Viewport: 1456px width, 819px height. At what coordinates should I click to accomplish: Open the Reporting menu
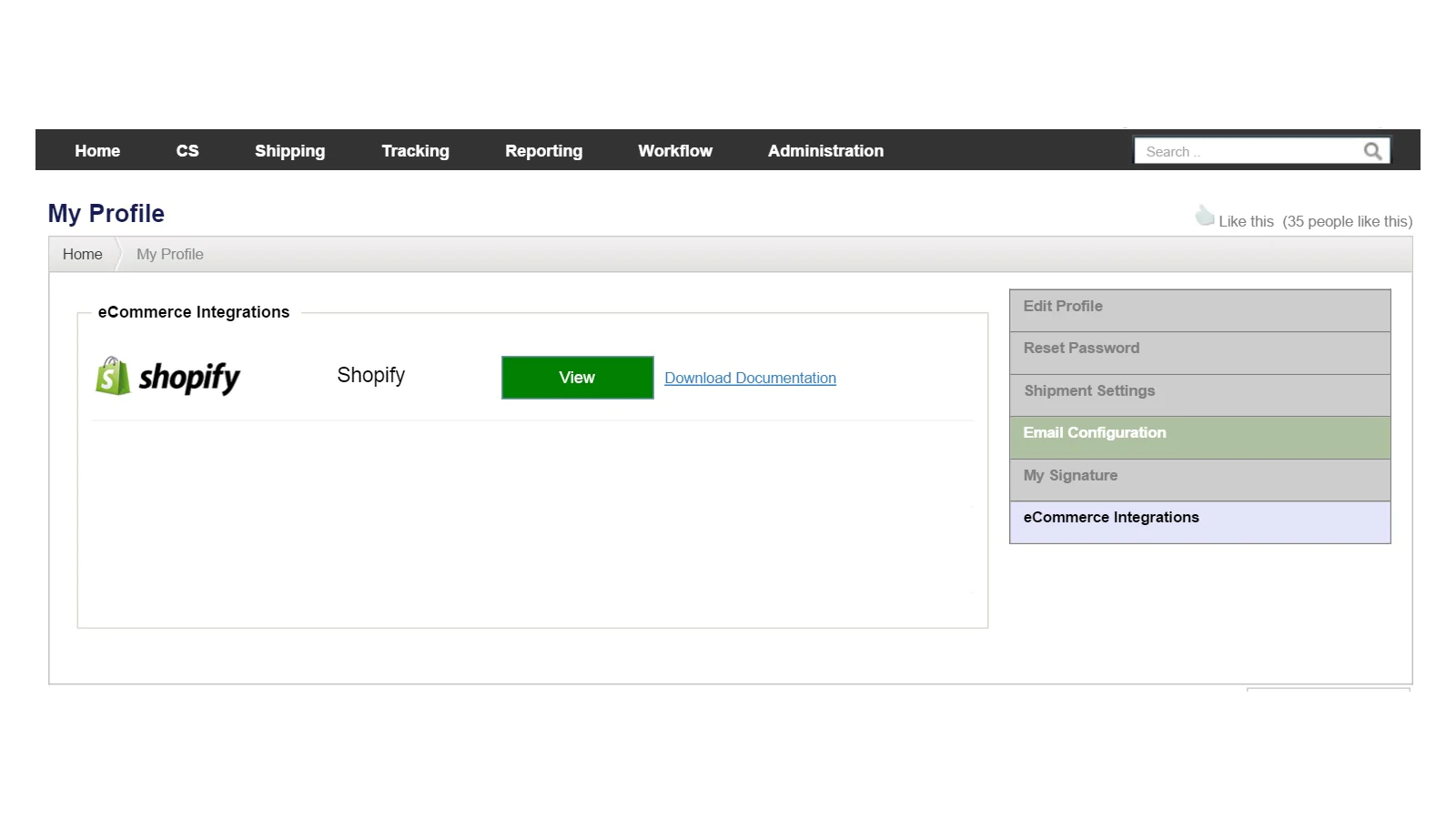pyautogui.click(x=543, y=151)
